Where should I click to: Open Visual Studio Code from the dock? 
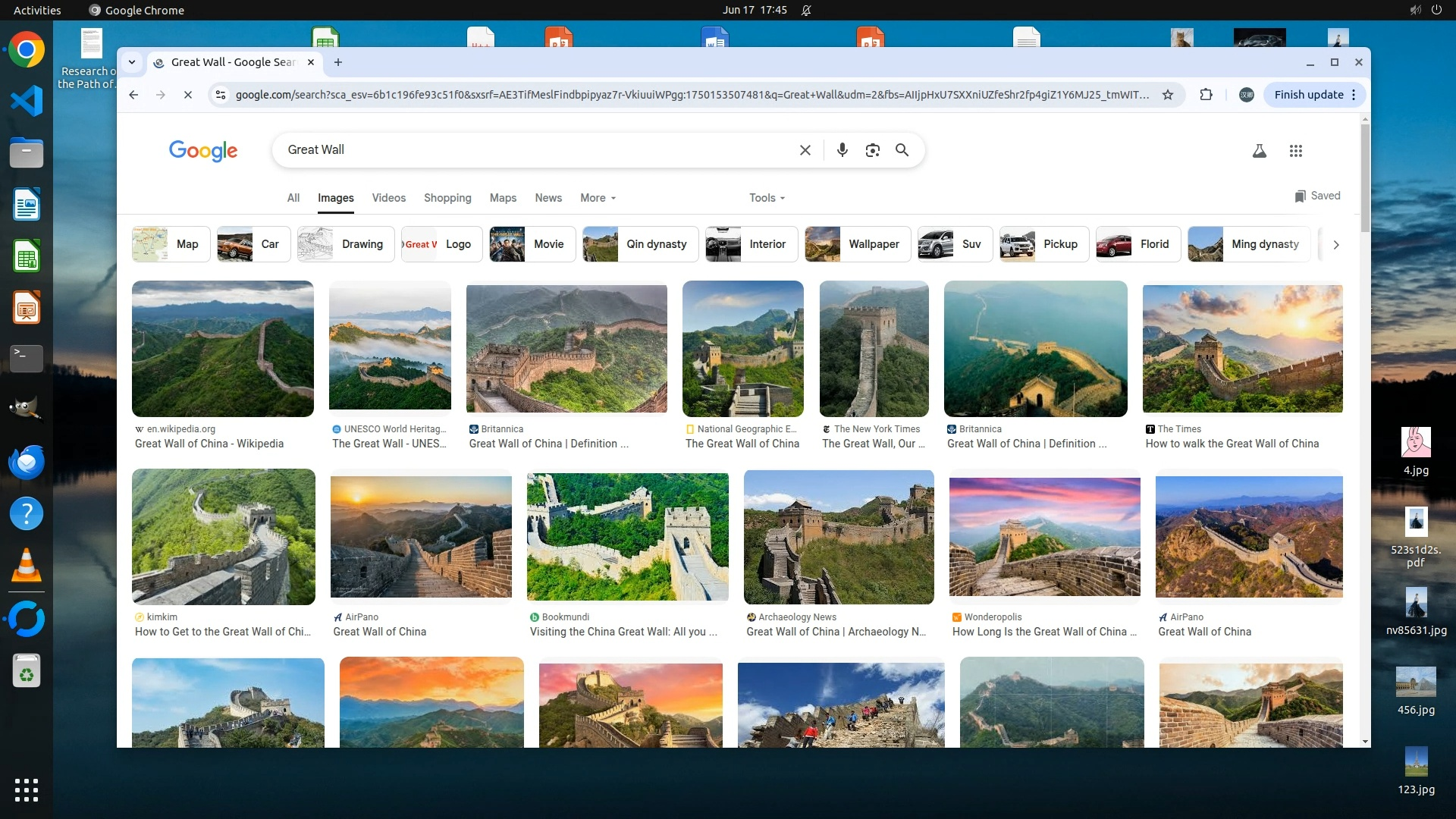point(27,101)
